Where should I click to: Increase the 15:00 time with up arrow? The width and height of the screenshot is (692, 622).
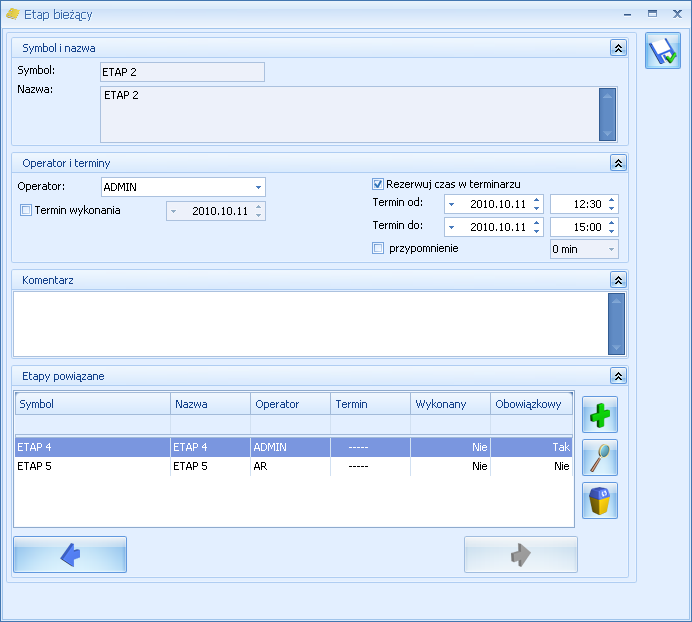coord(611,223)
